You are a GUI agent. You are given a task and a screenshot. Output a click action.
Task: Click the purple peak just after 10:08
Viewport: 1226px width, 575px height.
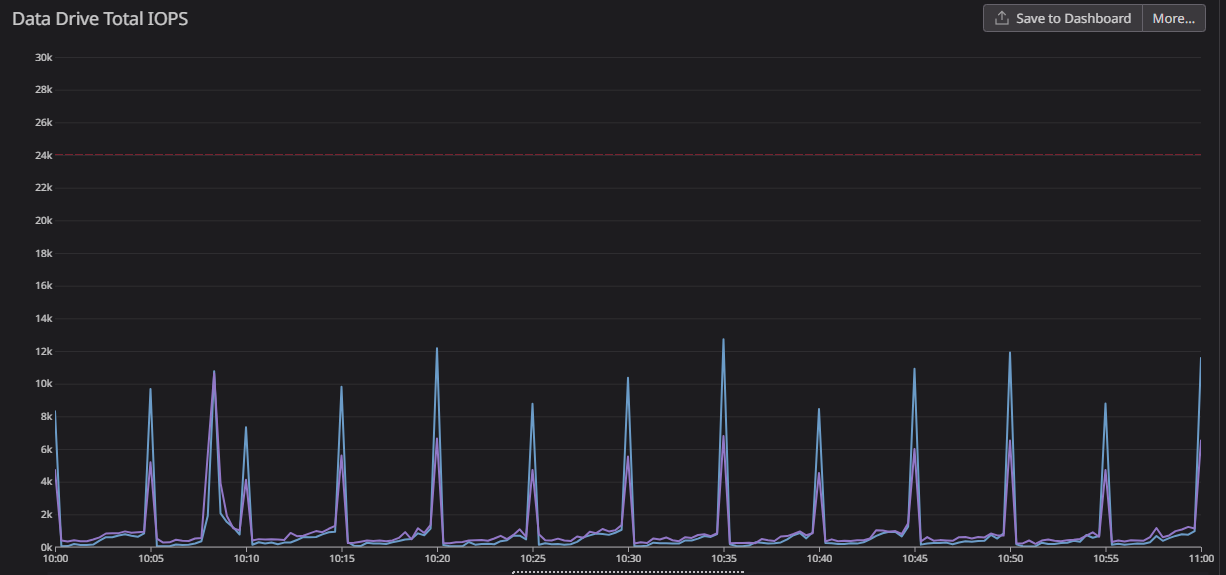pyautogui.click(x=214, y=372)
